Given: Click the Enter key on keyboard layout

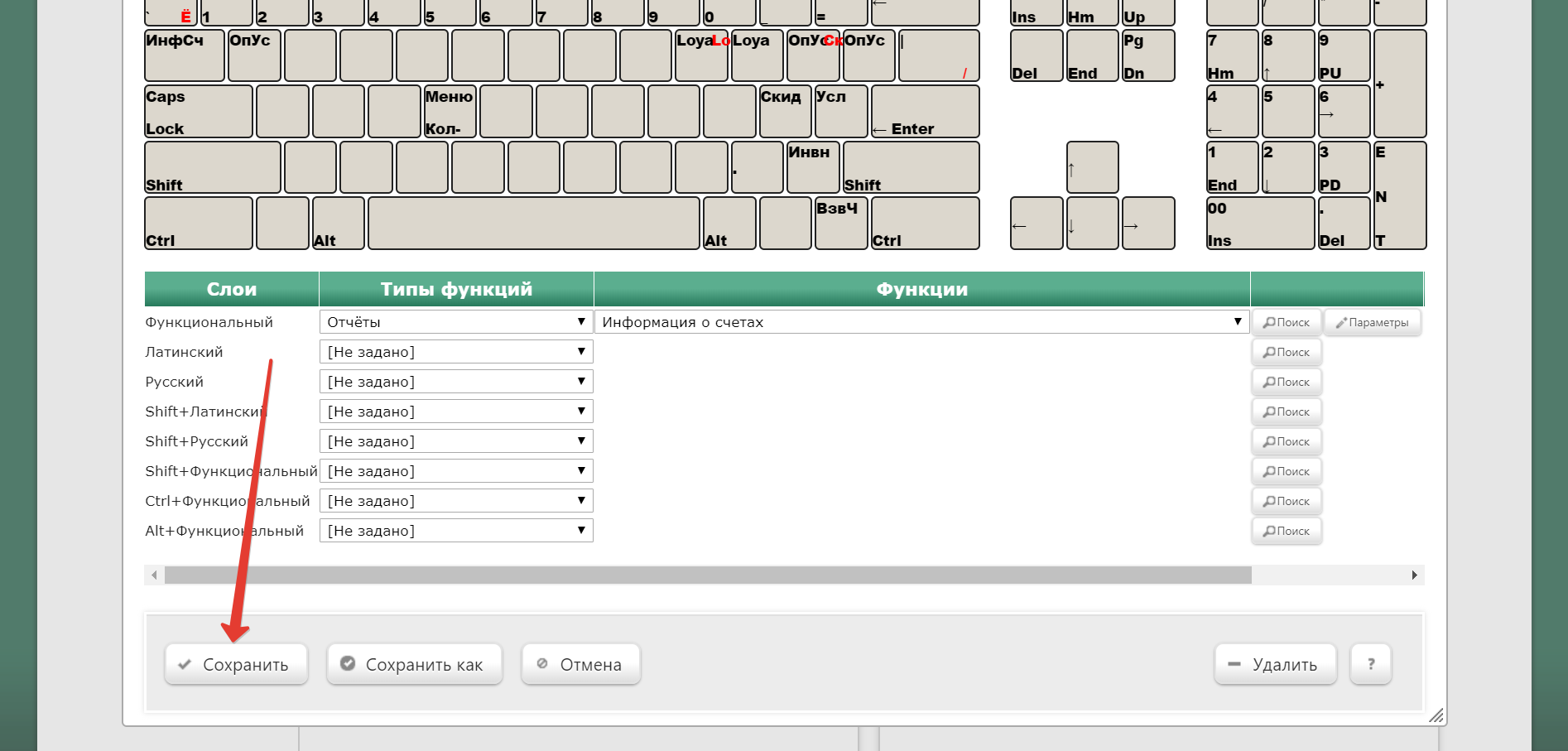Looking at the screenshot, I should click(925, 112).
